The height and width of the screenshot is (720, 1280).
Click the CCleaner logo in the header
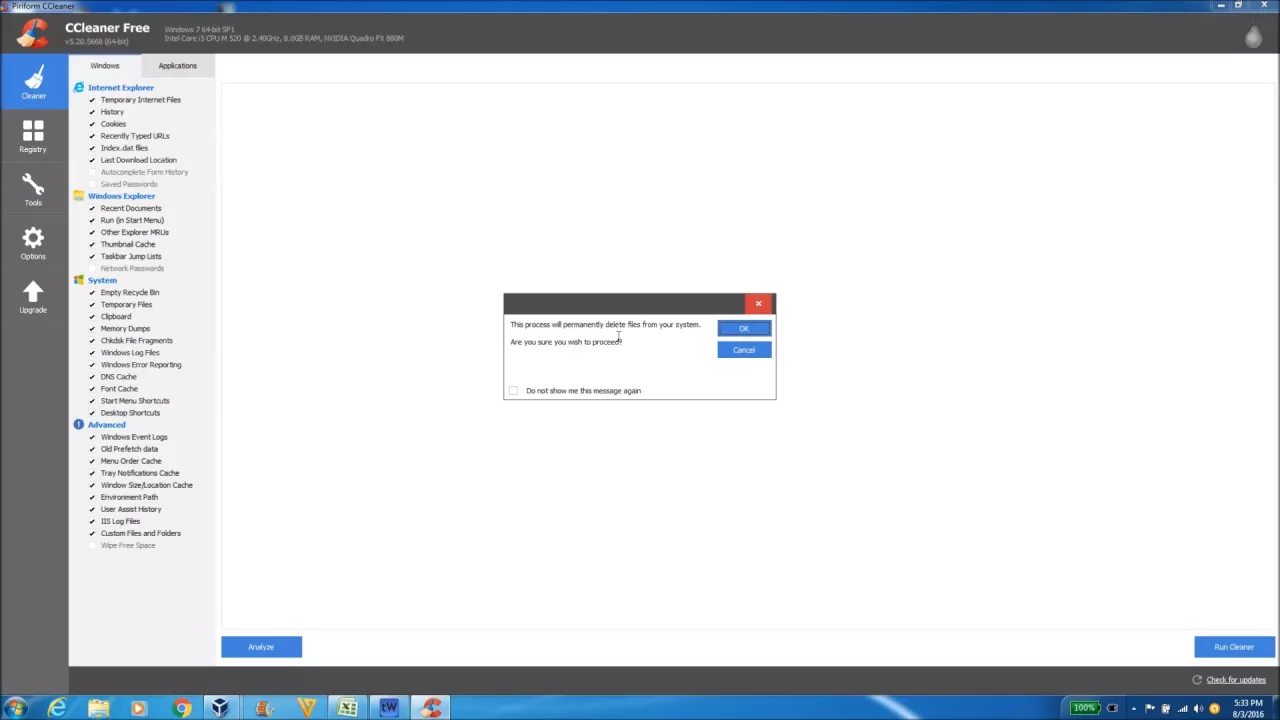[32, 34]
